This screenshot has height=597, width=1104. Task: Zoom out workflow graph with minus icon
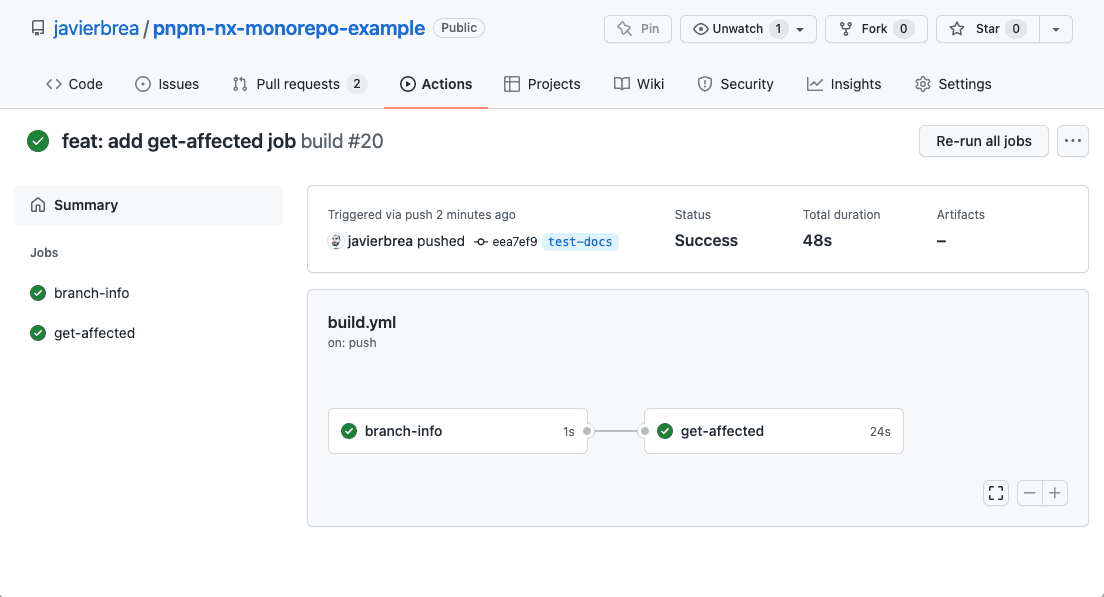point(1029,493)
